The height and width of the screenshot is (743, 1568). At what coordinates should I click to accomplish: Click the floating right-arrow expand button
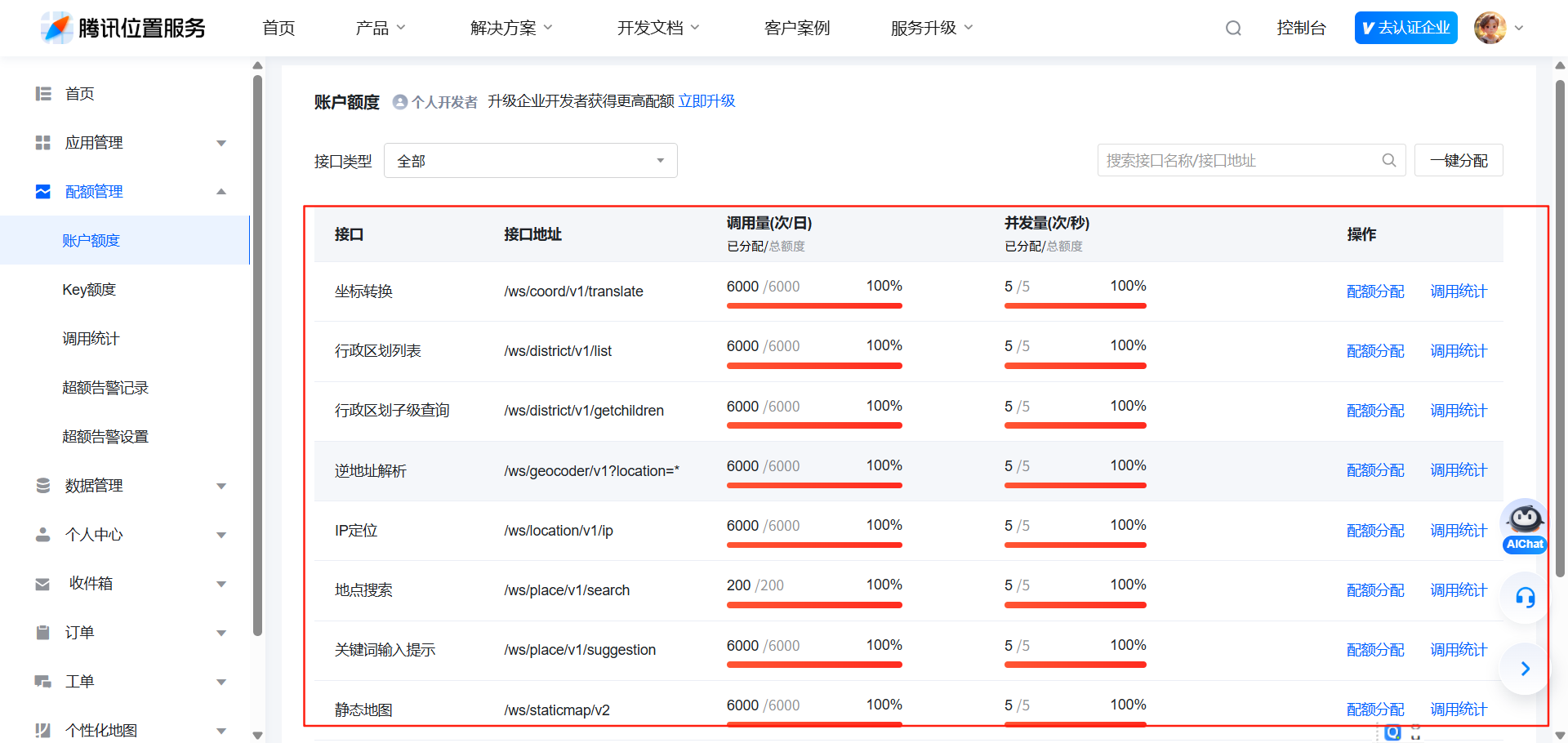tap(1525, 669)
